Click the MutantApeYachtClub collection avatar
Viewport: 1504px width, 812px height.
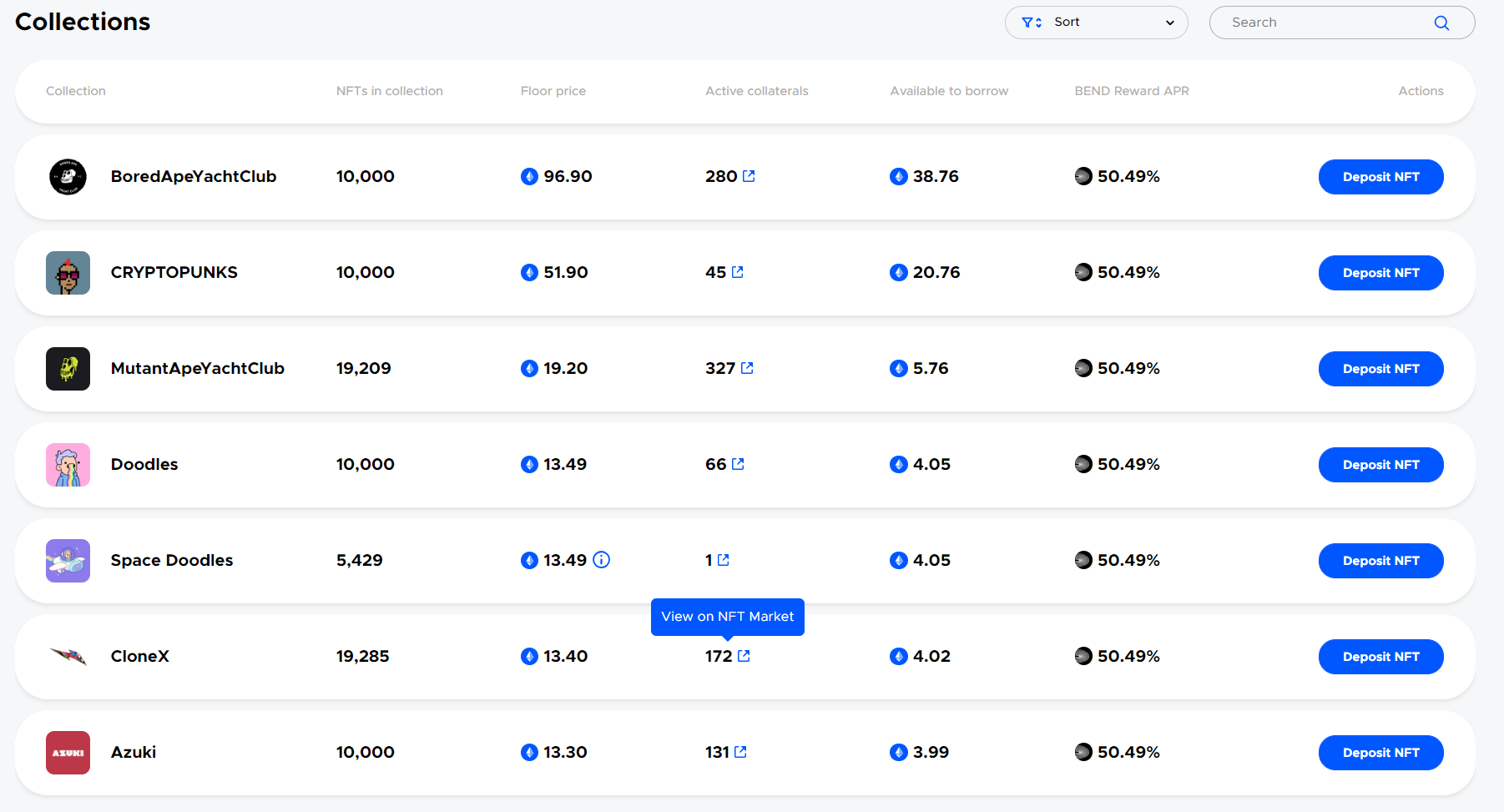tap(68, 369)
